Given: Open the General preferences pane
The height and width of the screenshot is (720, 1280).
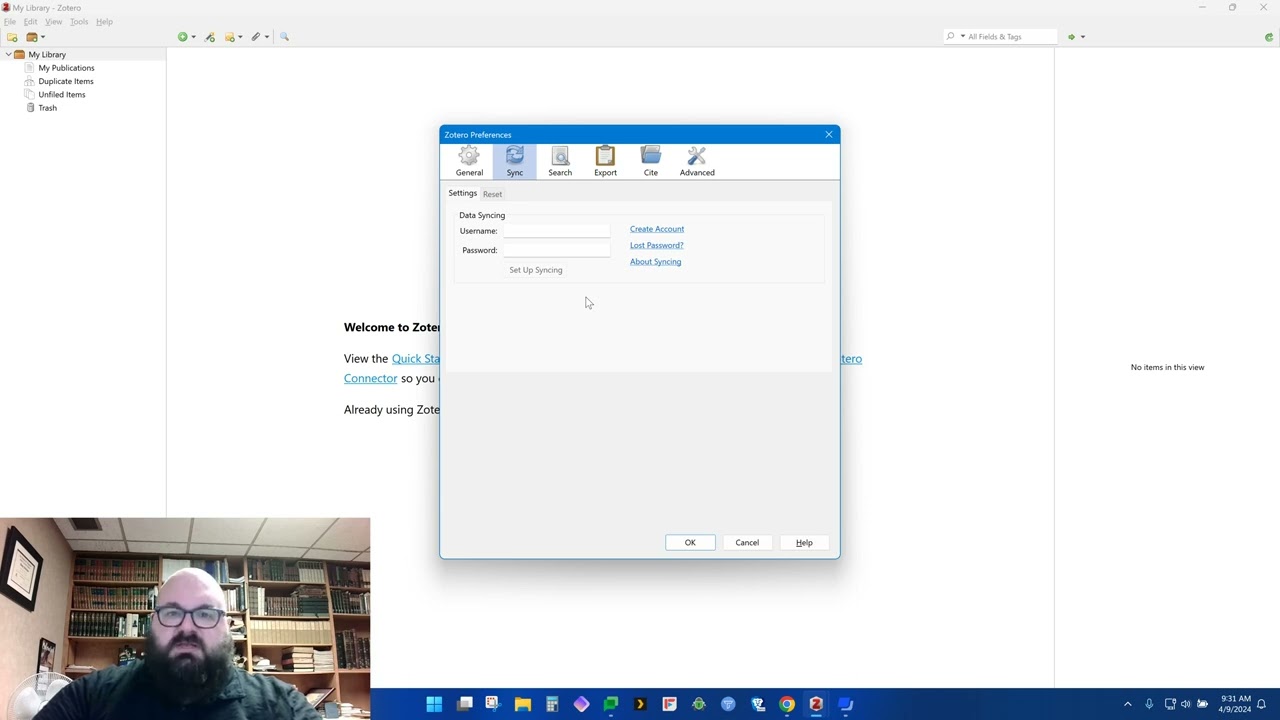Looking at the screenshot, I should tap(469, 161).
